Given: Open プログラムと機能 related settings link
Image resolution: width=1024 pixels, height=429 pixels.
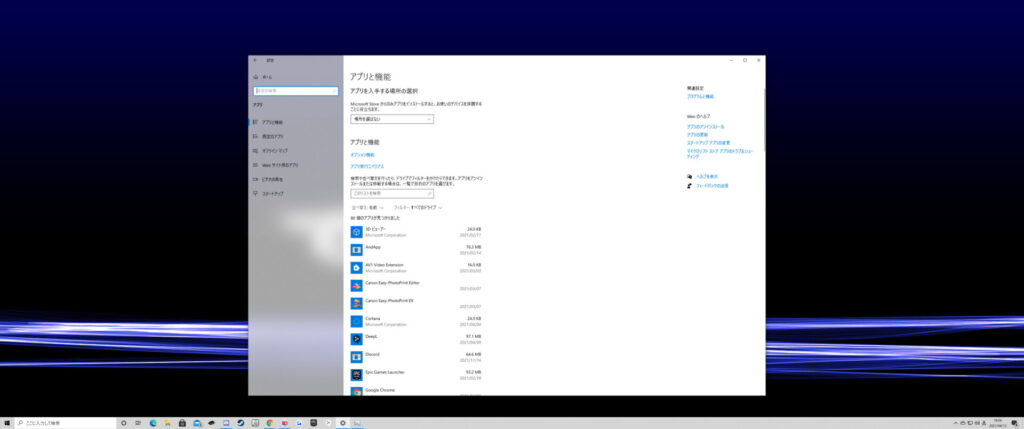Looking at the screenshot, I should click(x=700, y=96).
